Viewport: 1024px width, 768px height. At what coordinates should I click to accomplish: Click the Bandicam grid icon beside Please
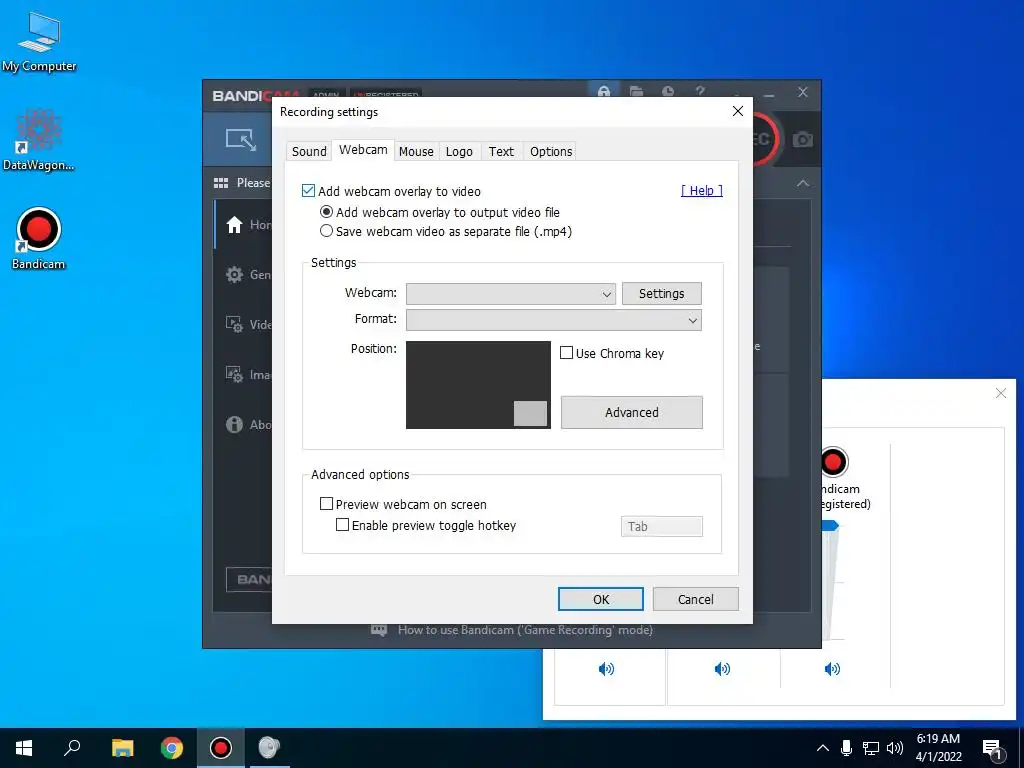coord(221,183)
